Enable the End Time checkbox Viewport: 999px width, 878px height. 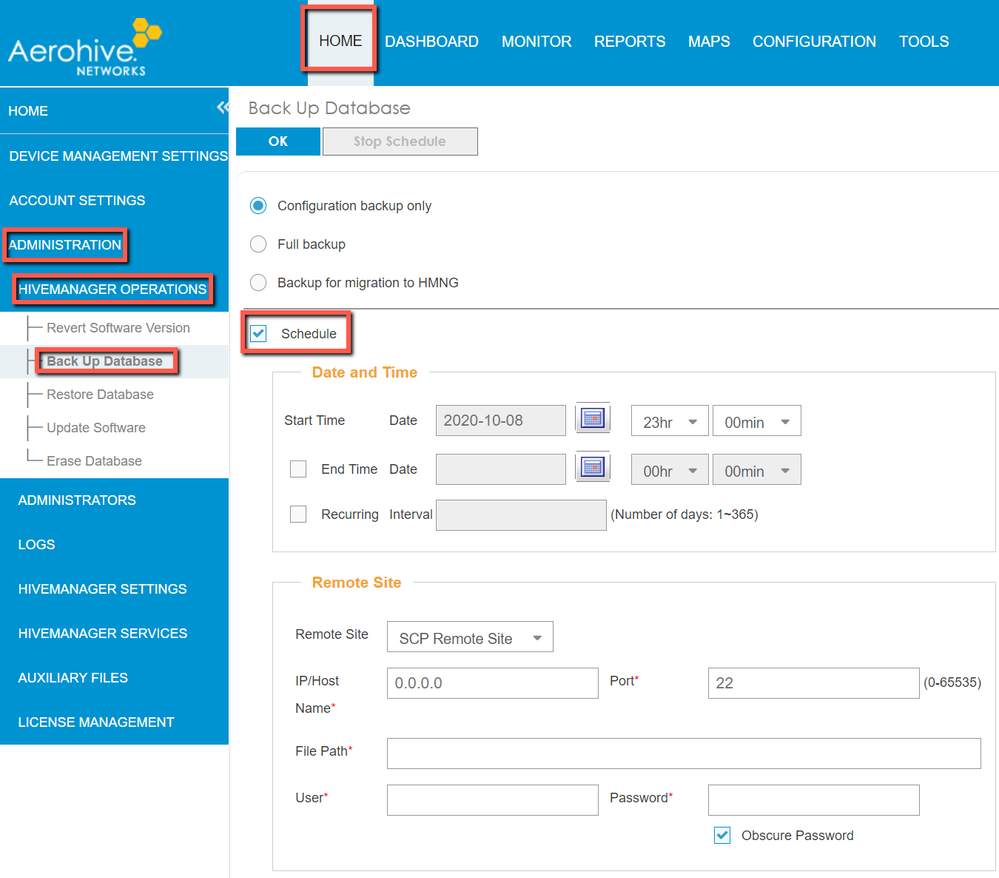pyautogui.click(x=298, y=469)
